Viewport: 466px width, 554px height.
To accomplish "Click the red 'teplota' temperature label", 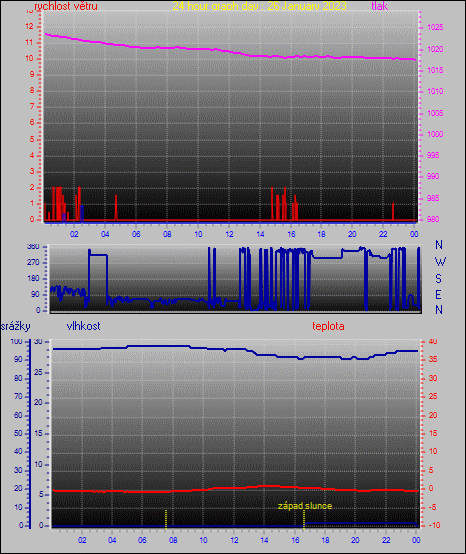I will coord(328,326).
